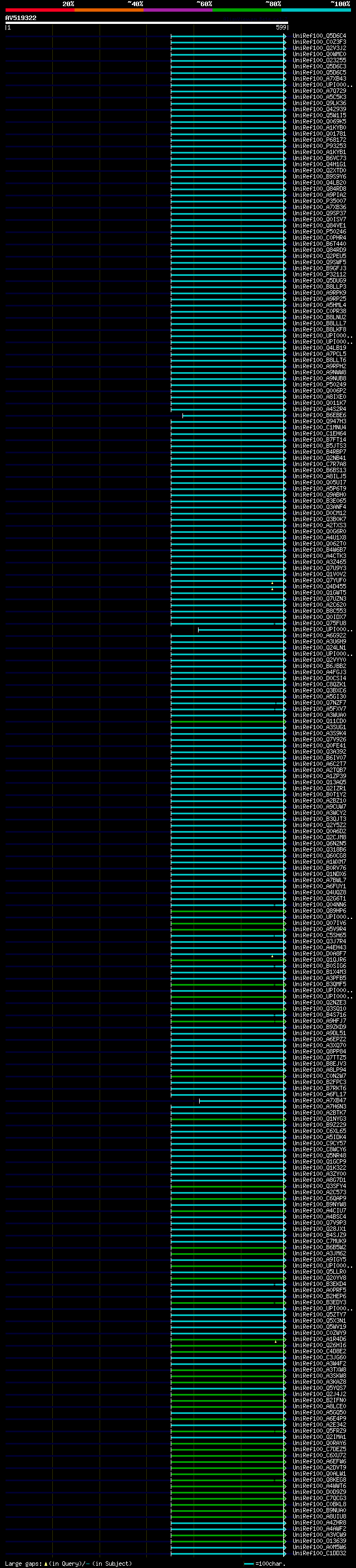Click UniRef100_D0CSI4 label
The width and height of the screenshot is (356, 1568).
pyautogui.click(x=319, y=678)
